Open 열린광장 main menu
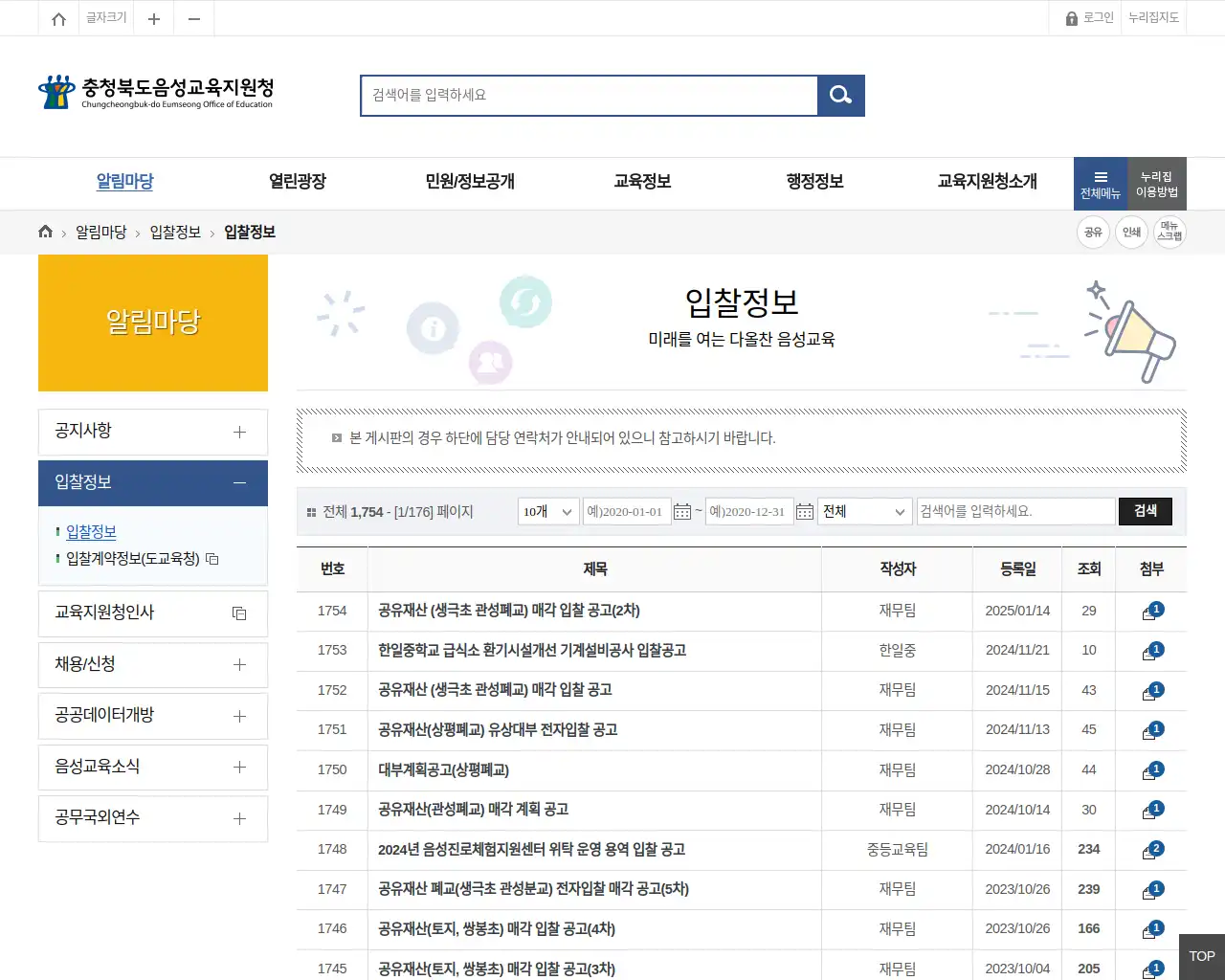The width and height of the screenshot is (1225, 980). pos(298,182)
